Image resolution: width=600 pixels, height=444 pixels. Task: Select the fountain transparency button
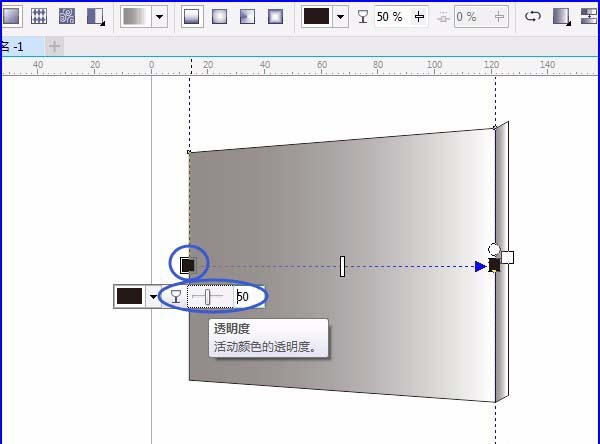click(11, 16)
